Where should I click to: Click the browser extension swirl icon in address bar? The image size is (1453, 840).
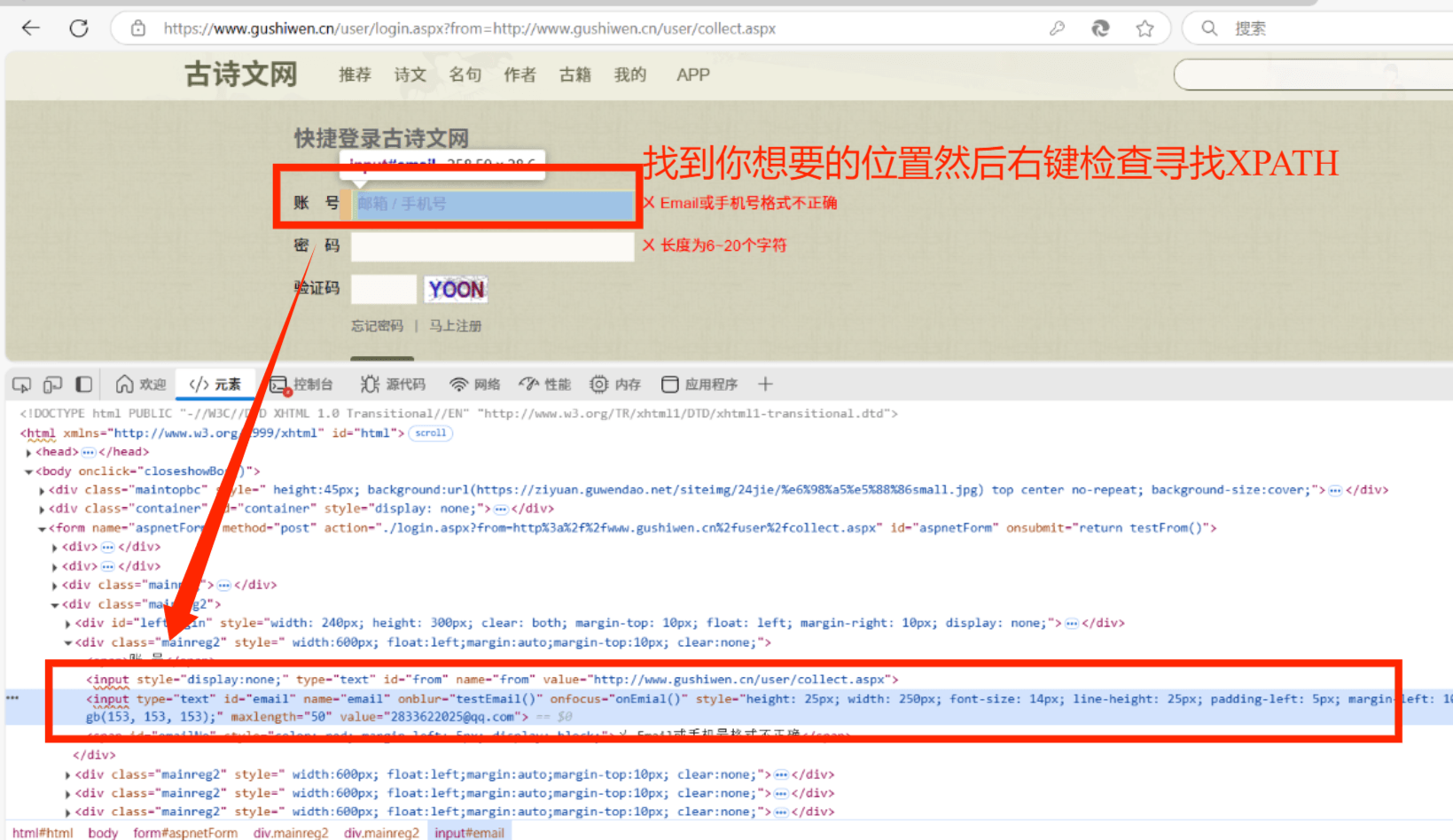point(1100,28)
